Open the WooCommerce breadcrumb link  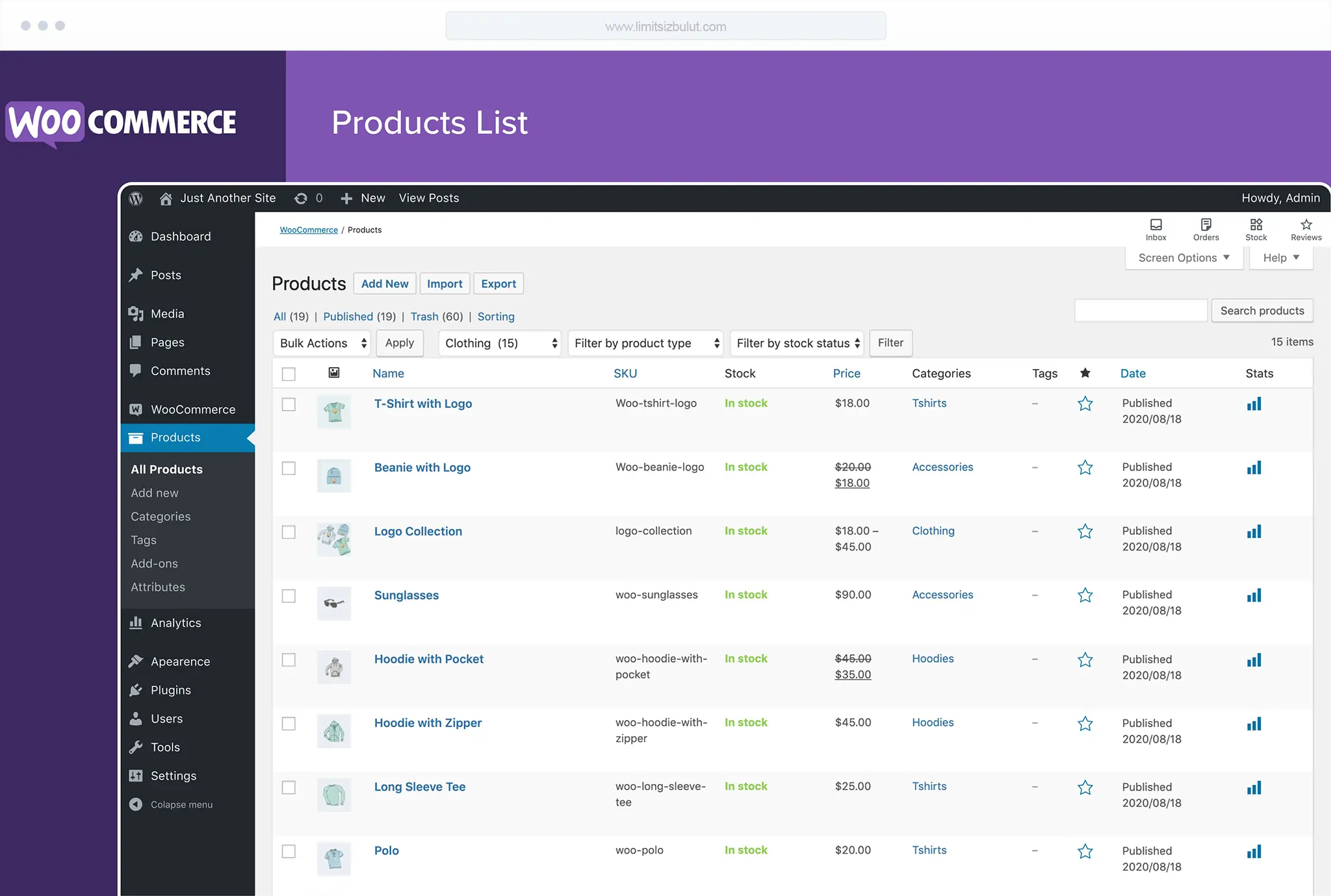(x=309, y=230)
